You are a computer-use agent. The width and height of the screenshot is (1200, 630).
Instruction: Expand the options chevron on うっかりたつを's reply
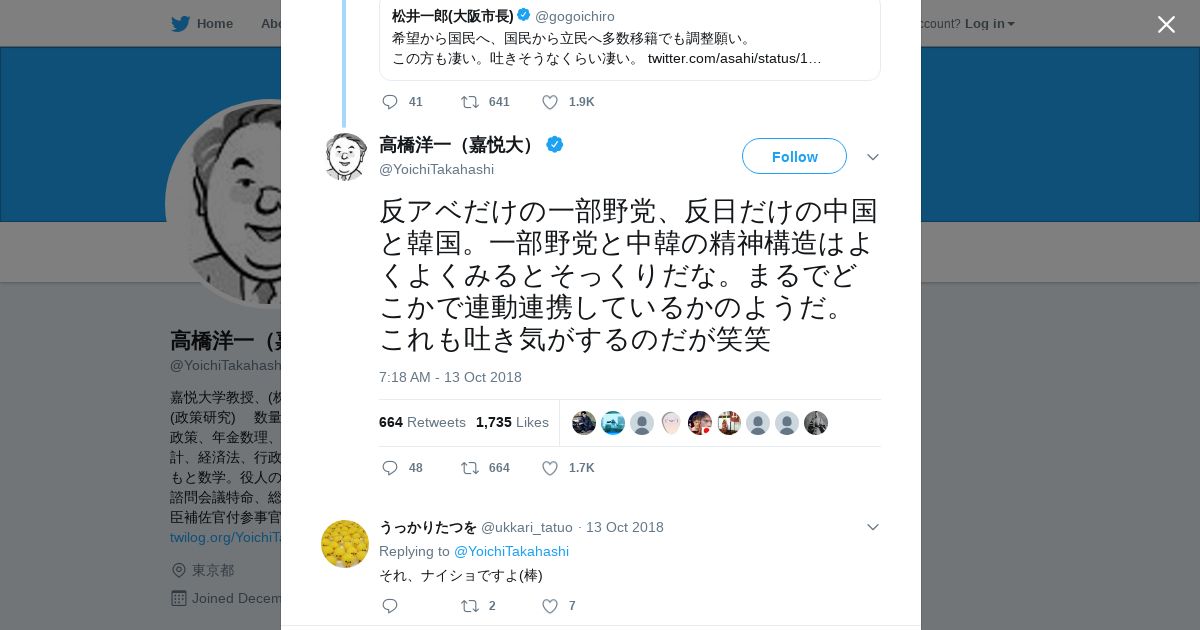click(873, 527)
